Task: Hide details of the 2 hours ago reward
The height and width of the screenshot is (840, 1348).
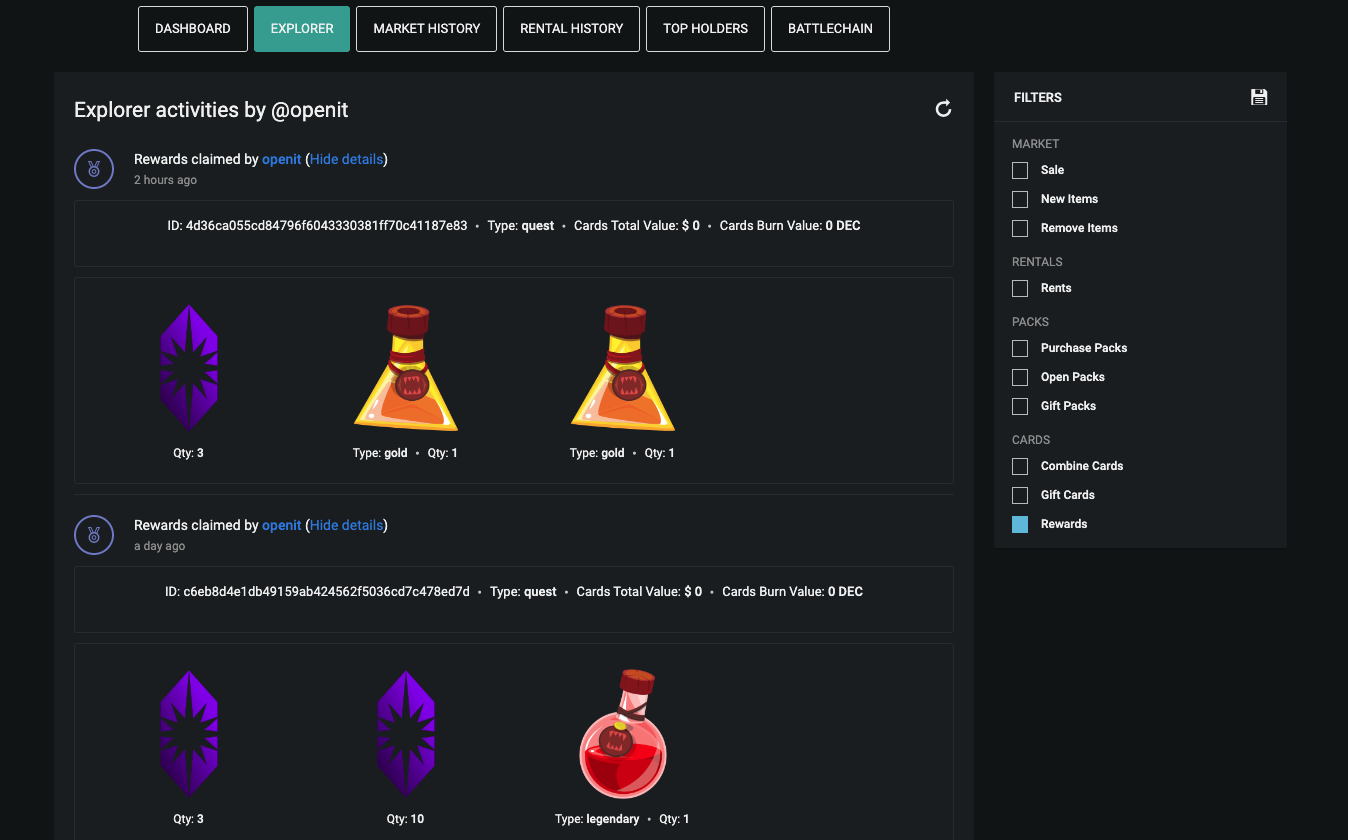Action: [346, 159]
